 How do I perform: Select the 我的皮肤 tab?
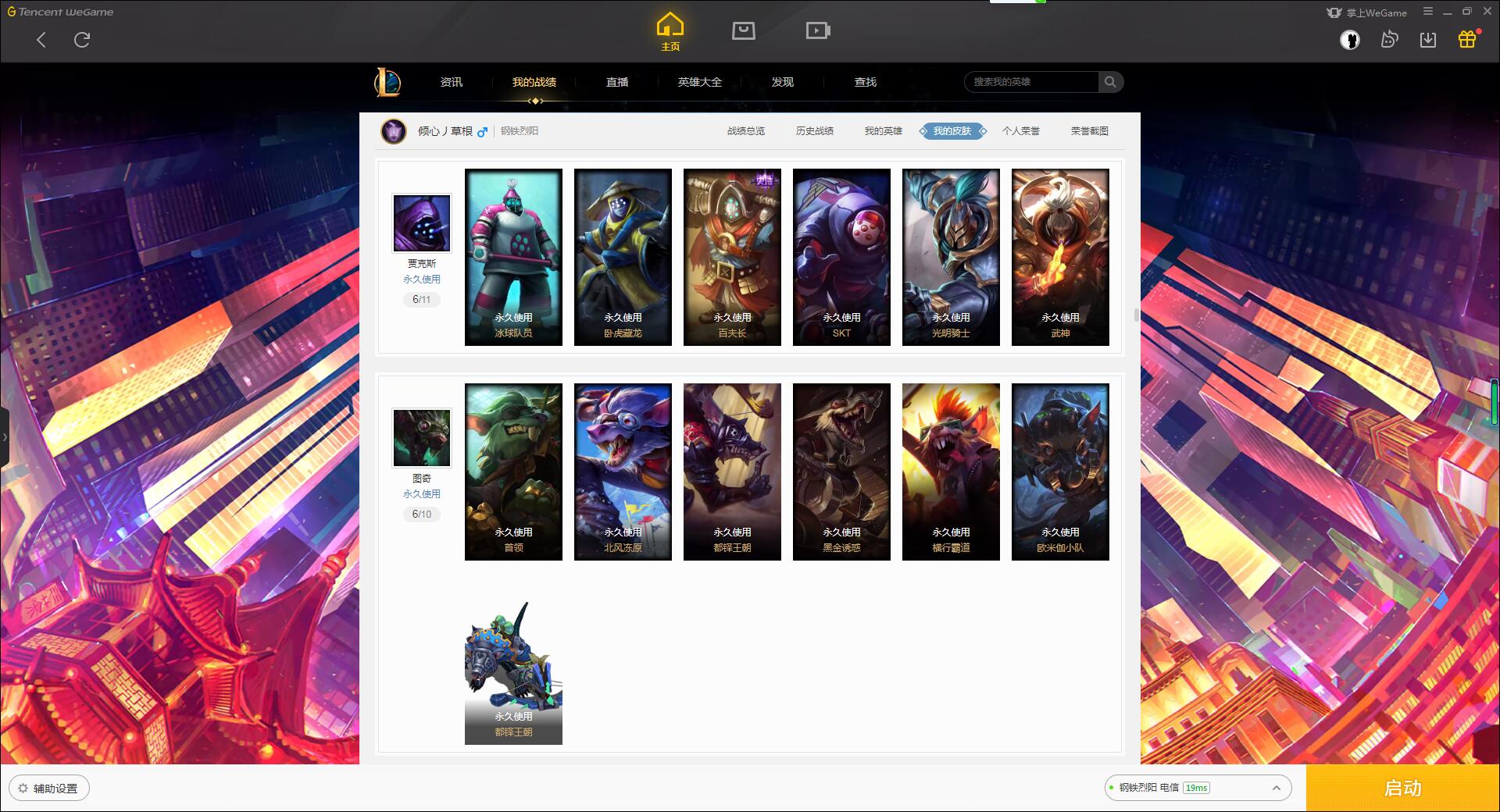tap(952, 131)
